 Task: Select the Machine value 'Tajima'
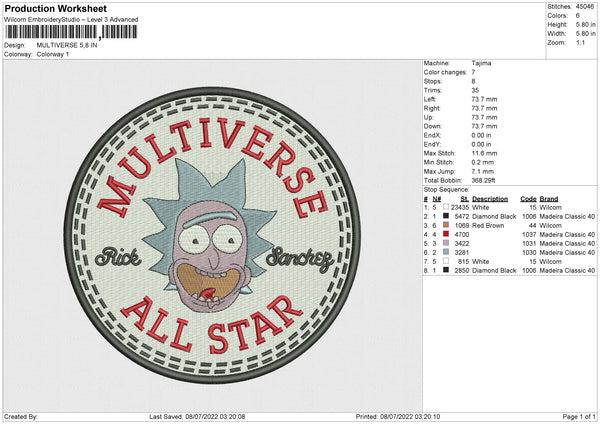point(481,63)
